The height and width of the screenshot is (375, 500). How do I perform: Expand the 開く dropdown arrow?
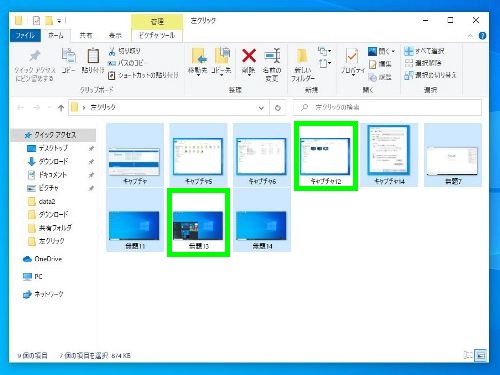click(x=393, y=51)
